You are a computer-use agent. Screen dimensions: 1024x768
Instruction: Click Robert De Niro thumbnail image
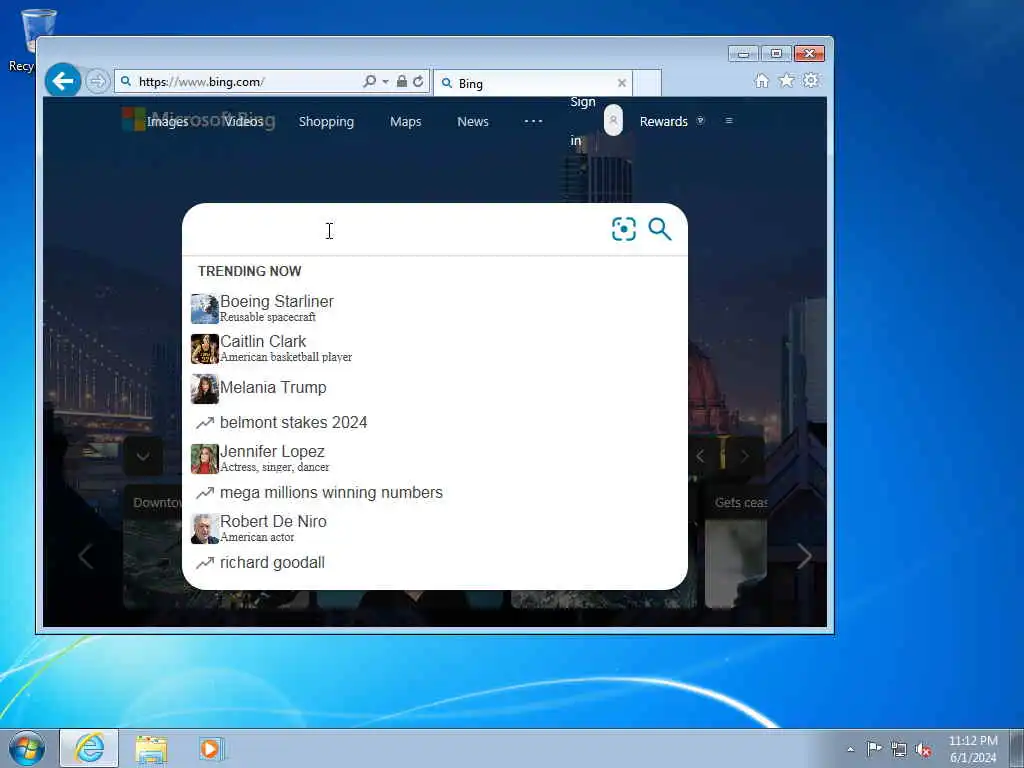click(204, 529)
